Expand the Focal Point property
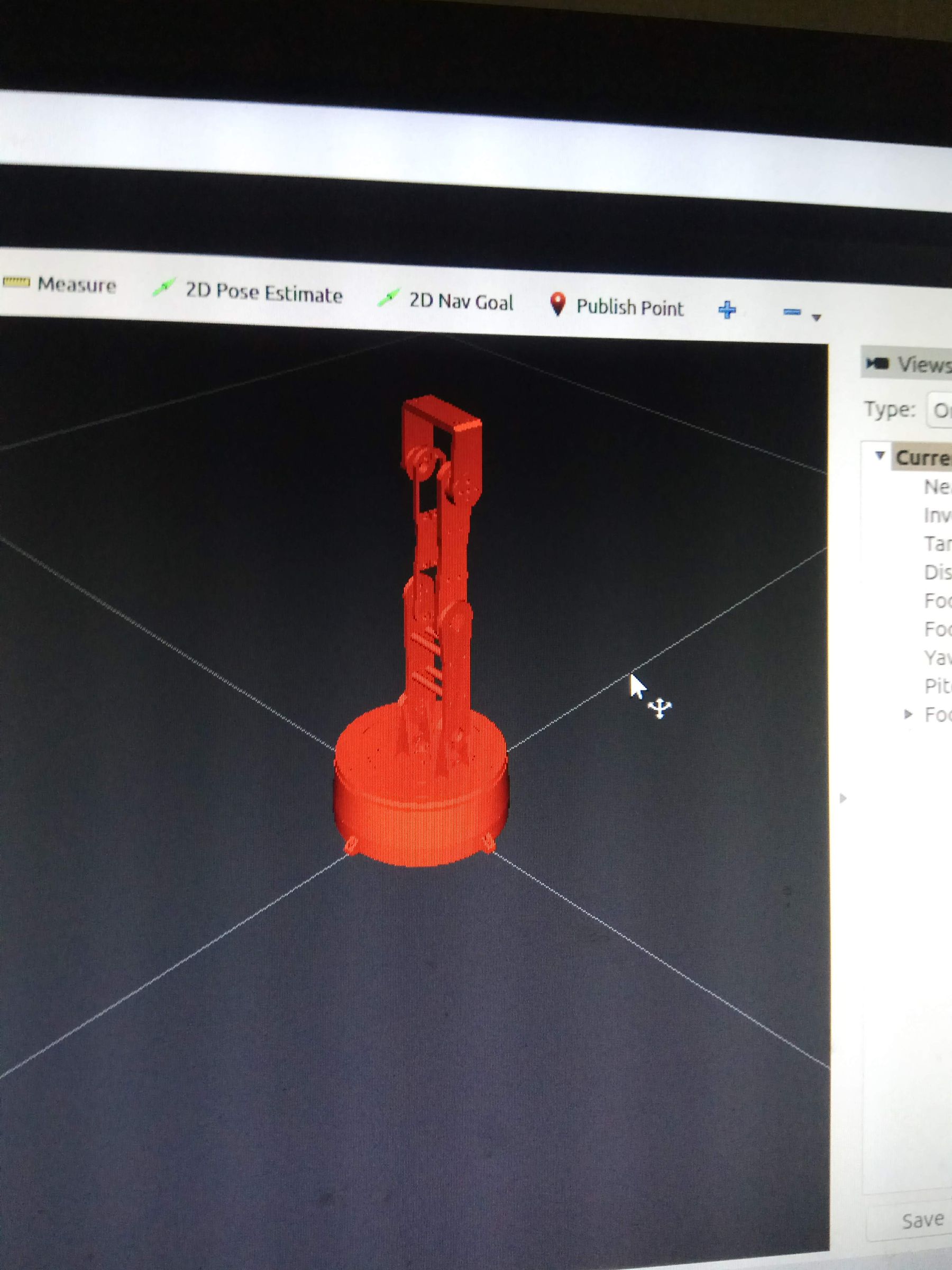This screenshot has width=952, height=1270. (909, 714)
